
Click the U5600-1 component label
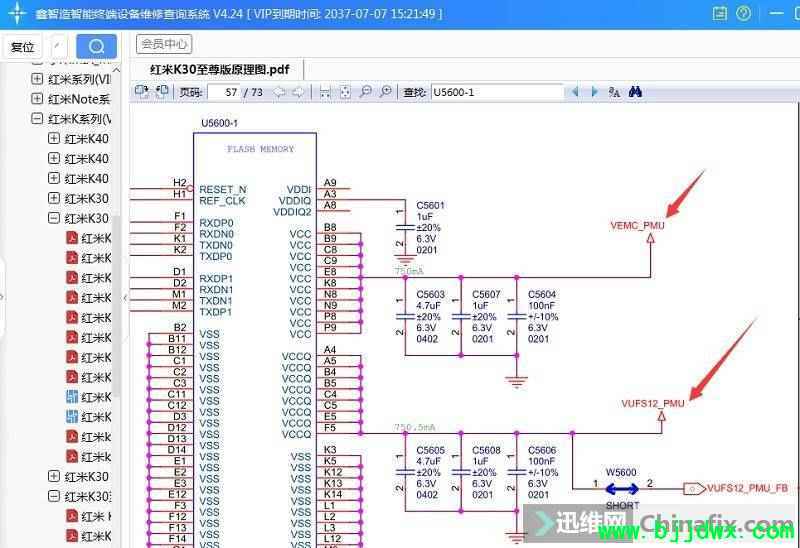click(219, 123)
